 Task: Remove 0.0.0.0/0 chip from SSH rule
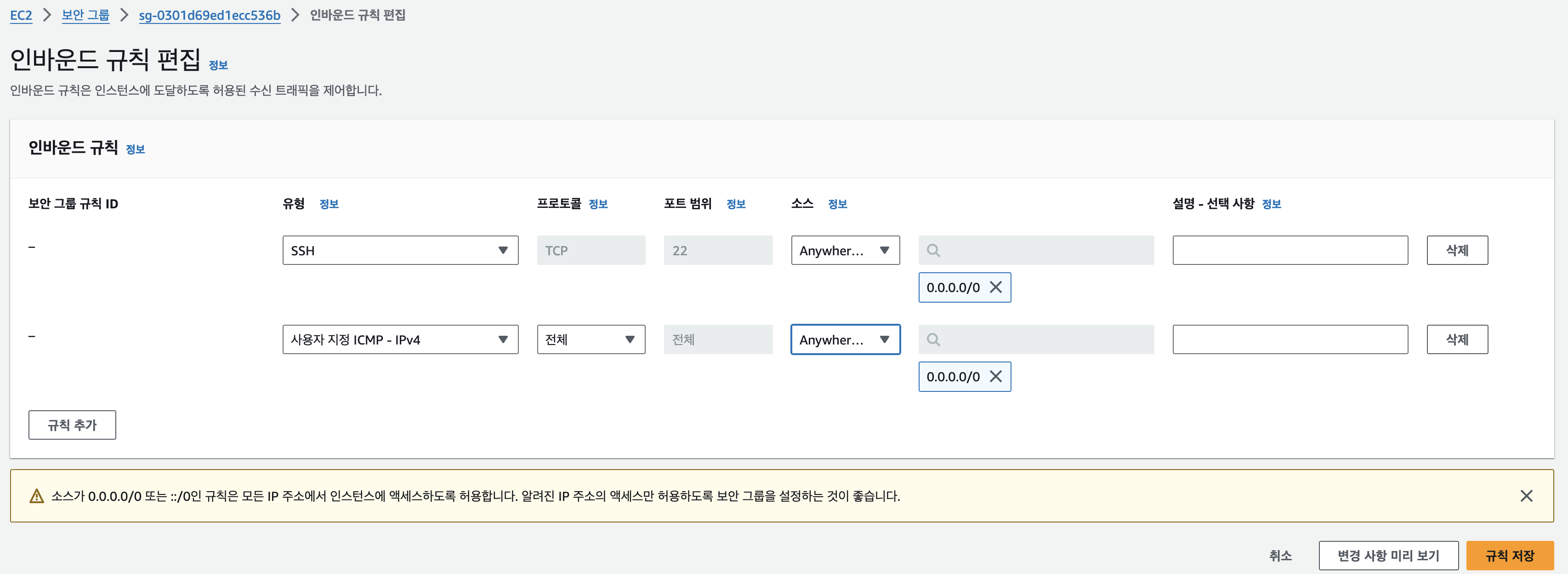coord(995,287)
